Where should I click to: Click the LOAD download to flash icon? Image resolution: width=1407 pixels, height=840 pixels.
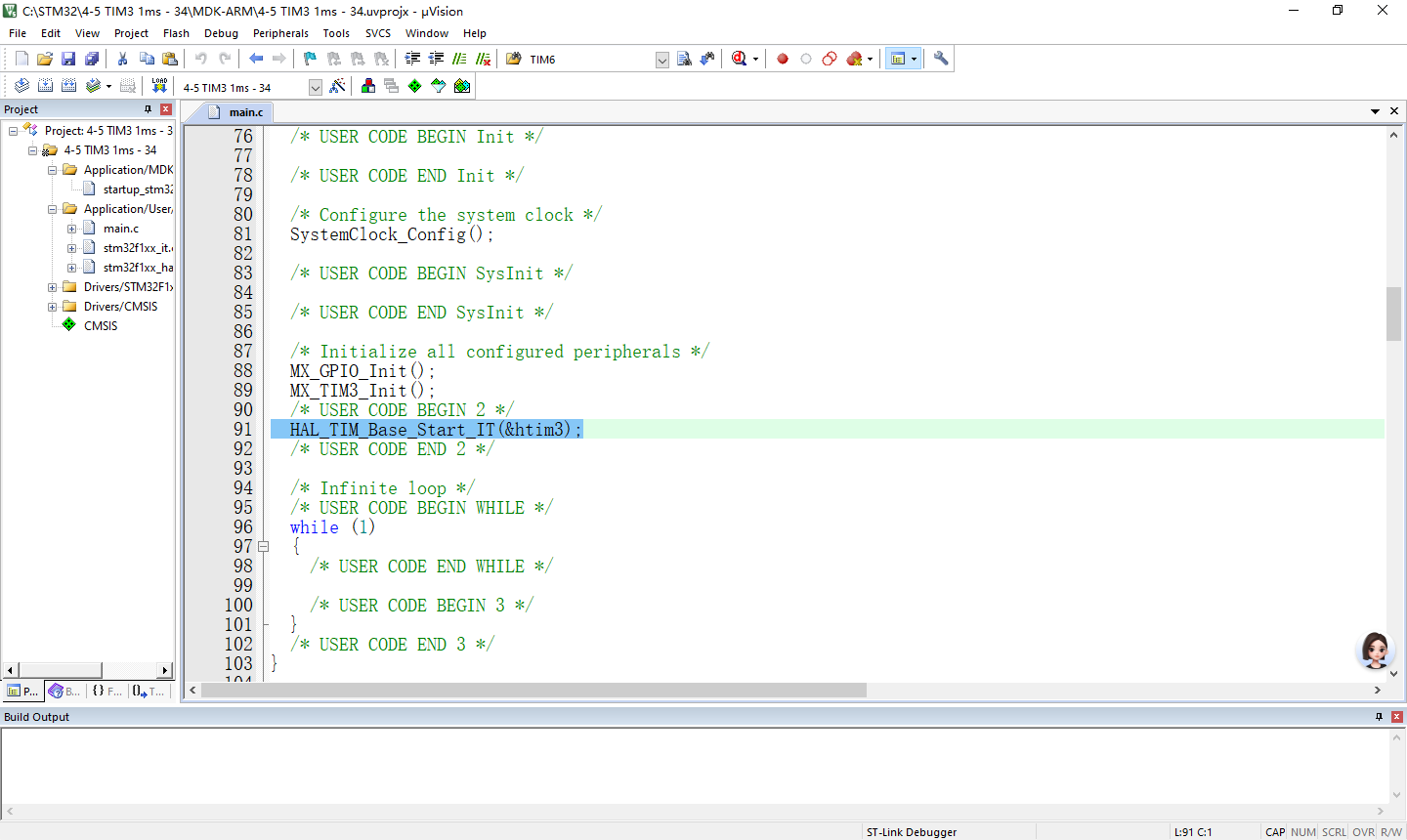(x=159, y=86)
